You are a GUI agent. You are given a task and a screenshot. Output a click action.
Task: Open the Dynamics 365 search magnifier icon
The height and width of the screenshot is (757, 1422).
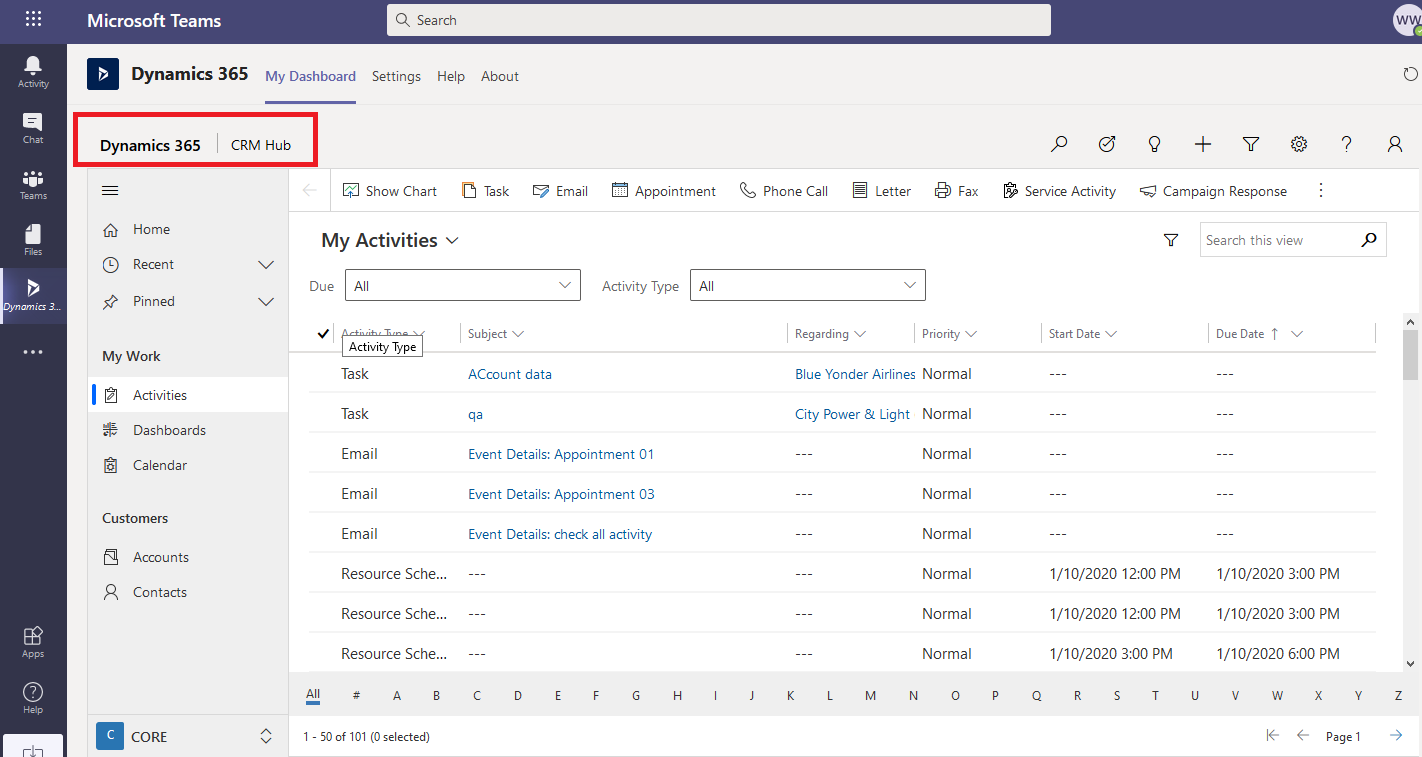1059,144
